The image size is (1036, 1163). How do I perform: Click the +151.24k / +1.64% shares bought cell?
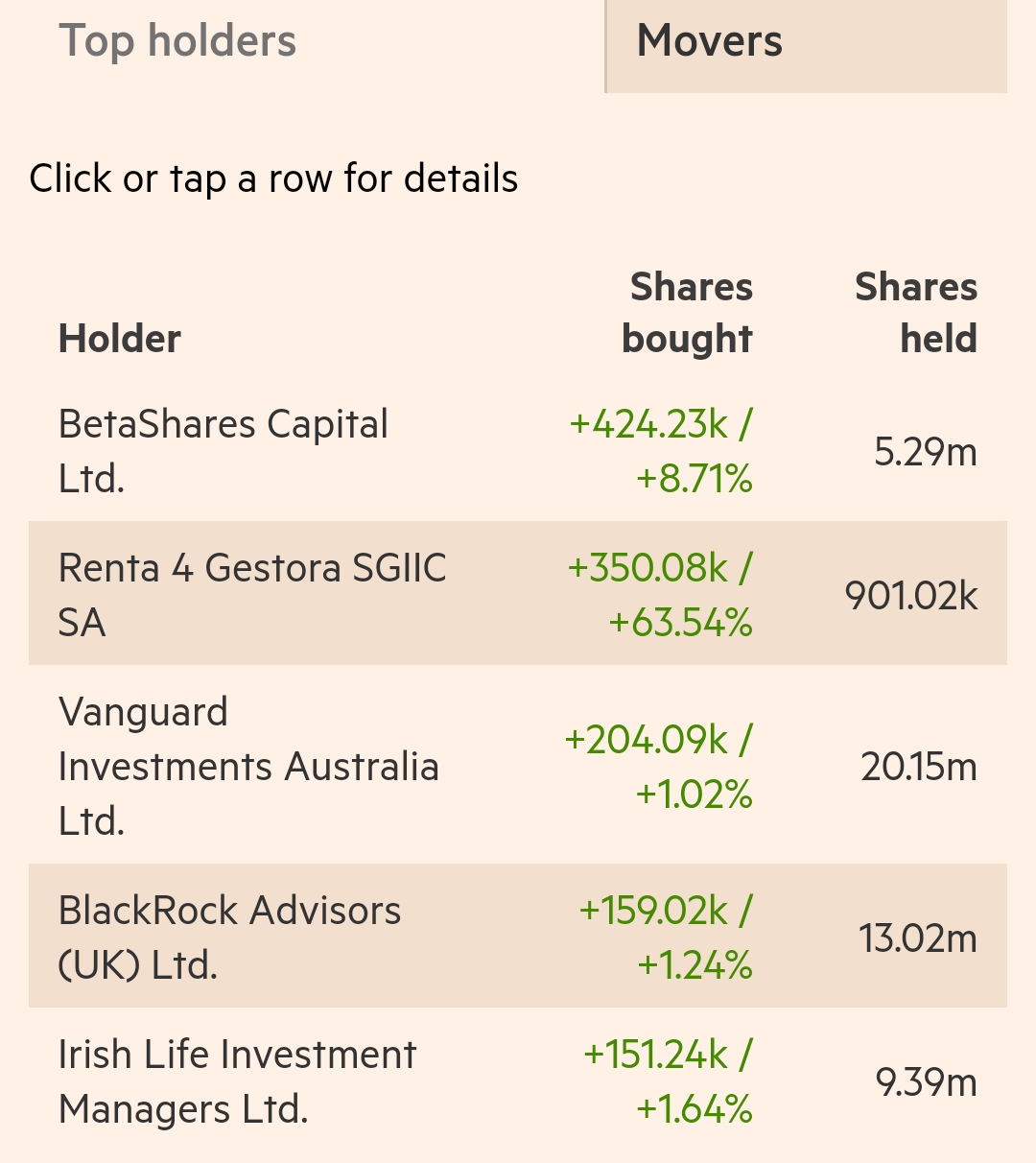pyautogui.click(x=668, y=1081)
